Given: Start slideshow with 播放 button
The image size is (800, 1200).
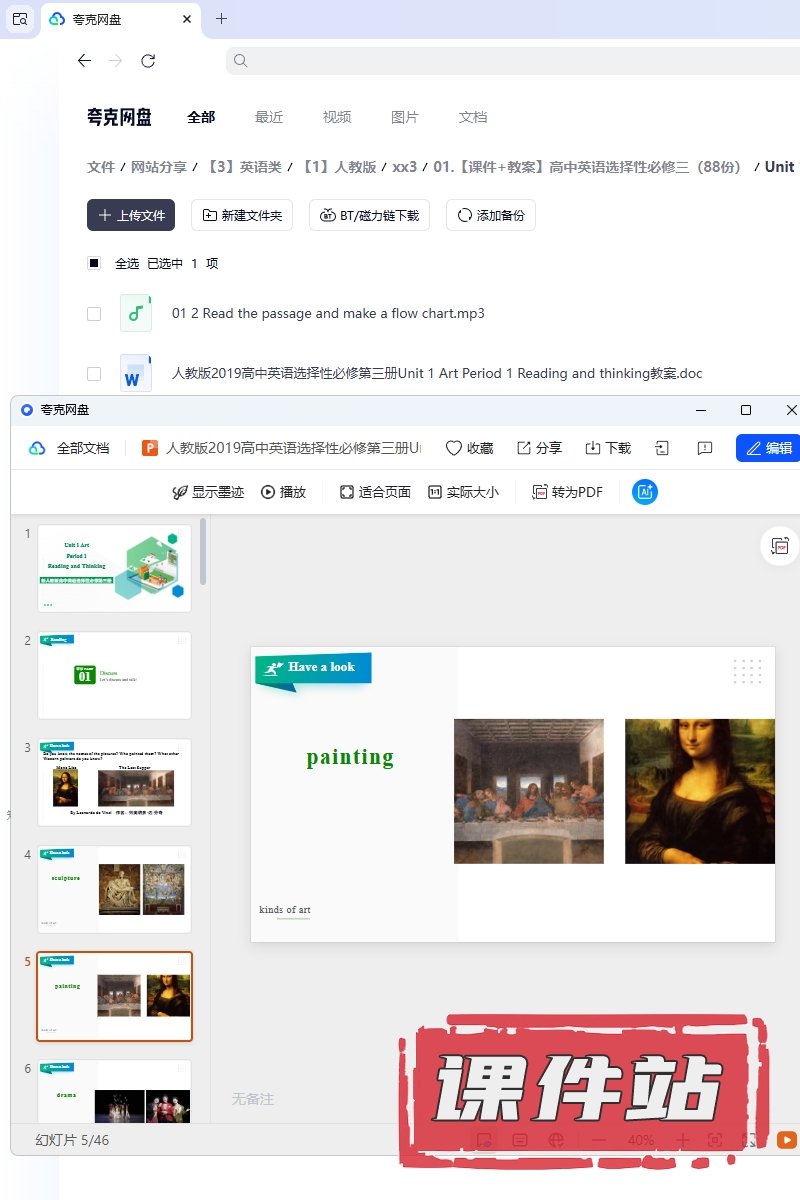Looking at the screenshot, I should [283, 492].
